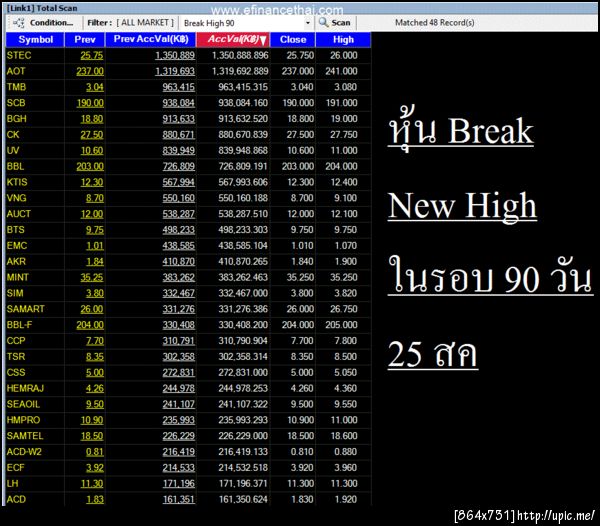
Task: Select the SAMTEL symbol
Action: 25,436
